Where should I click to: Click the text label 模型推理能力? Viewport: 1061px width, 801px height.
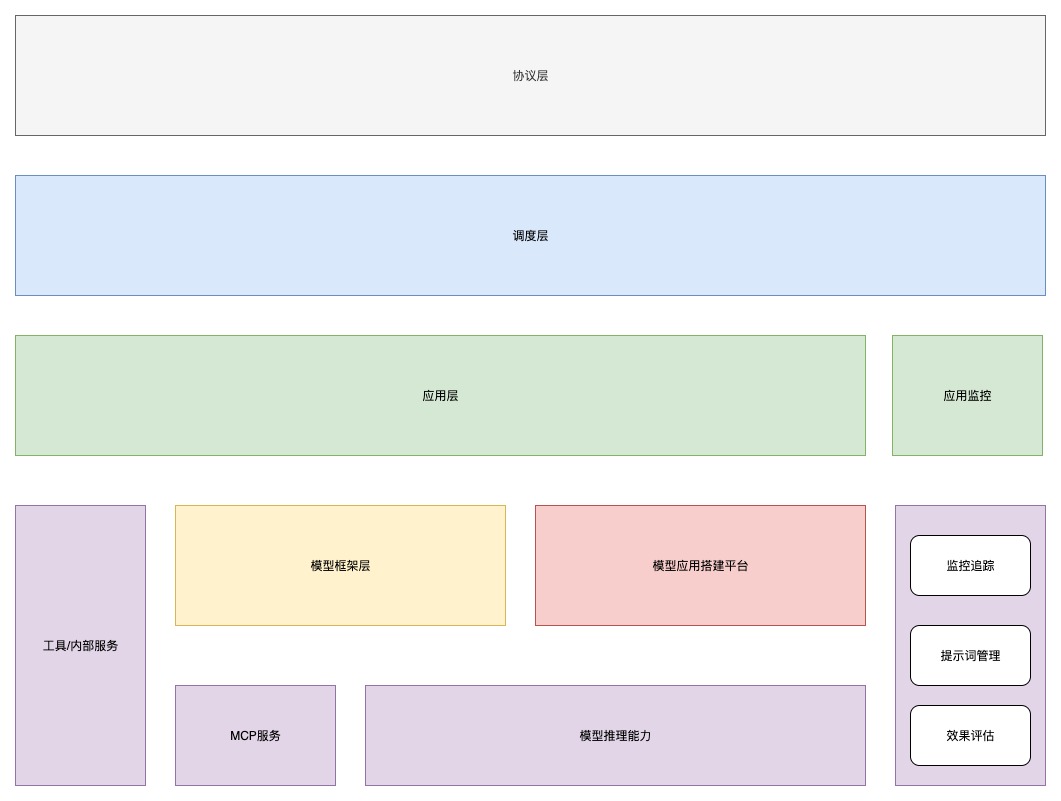pos(615,736)
